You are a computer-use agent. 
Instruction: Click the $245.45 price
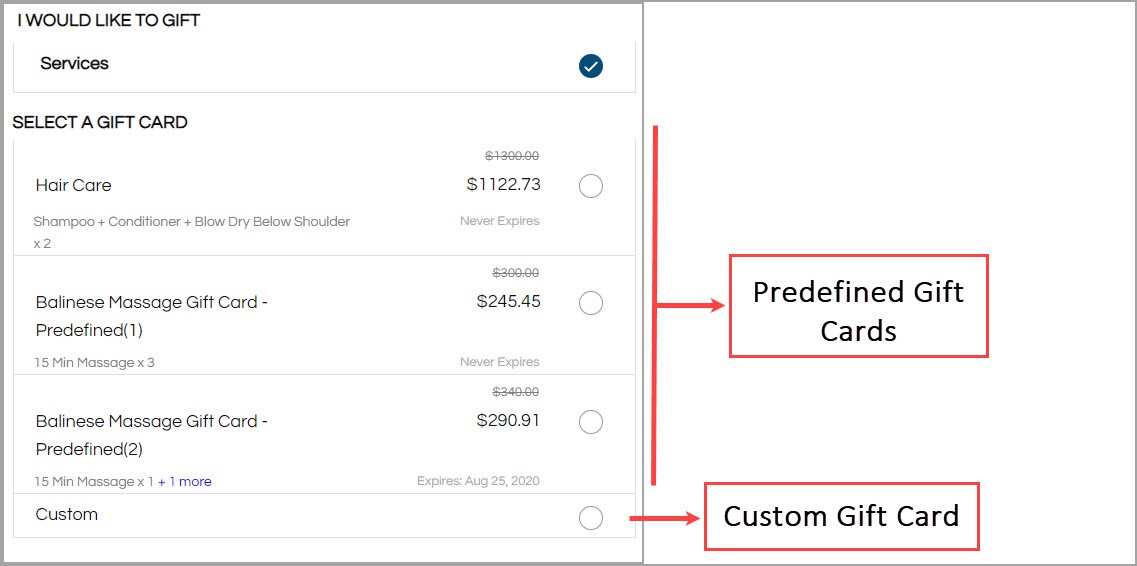pos(508,301)
